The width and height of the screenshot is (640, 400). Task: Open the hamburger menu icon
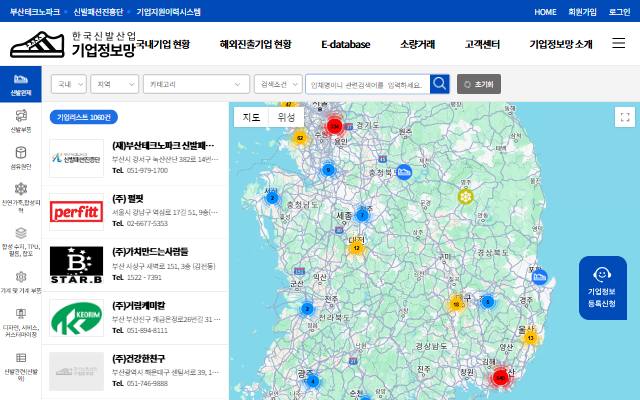[618, 43]
